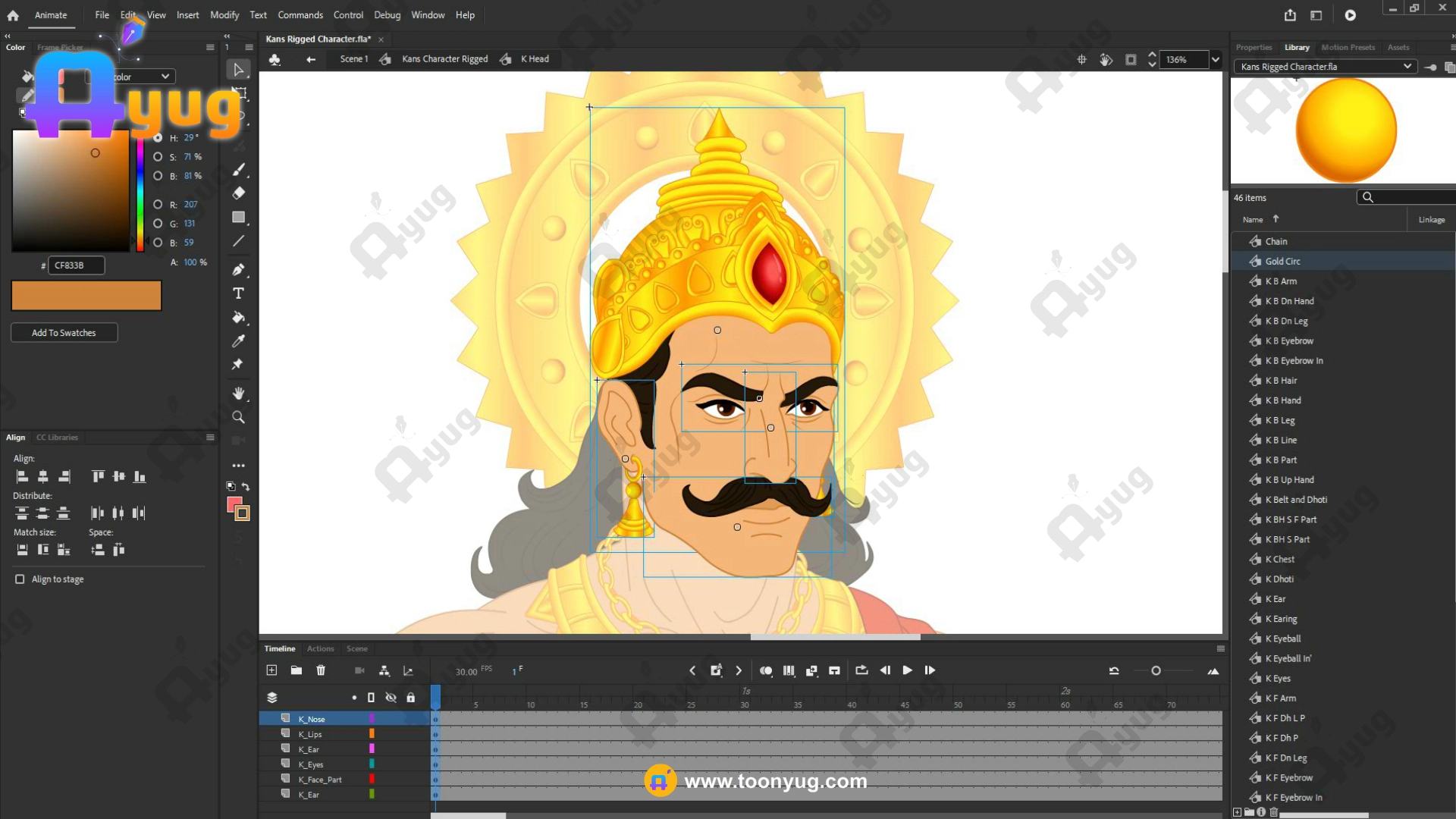Click the Delete layer trash icon
The width and height of the screenshot is (1456, 819).
[321, 670]
